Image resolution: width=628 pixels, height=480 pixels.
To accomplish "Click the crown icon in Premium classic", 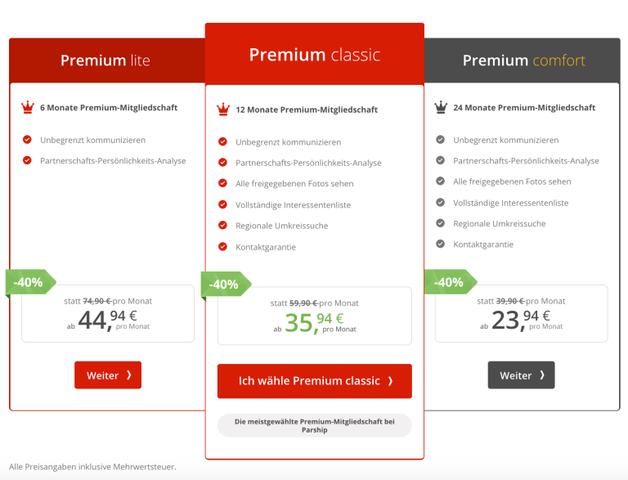I will 223,108.
